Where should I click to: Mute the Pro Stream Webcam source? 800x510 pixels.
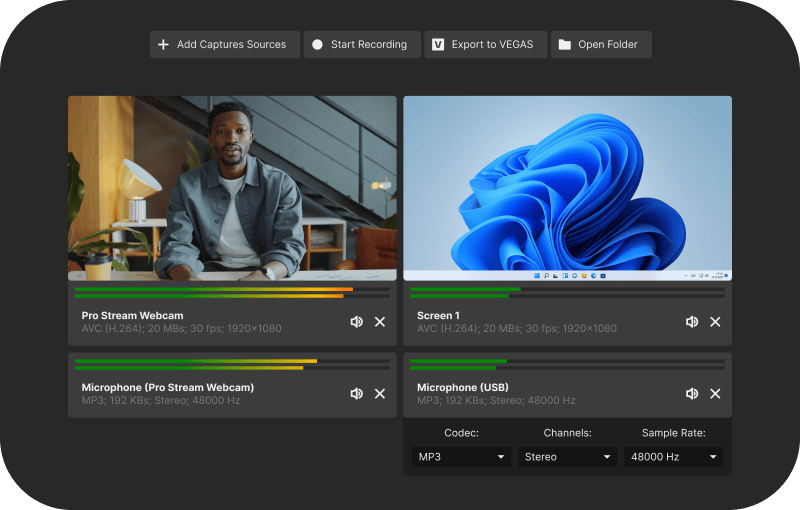[x=356, y=322]
